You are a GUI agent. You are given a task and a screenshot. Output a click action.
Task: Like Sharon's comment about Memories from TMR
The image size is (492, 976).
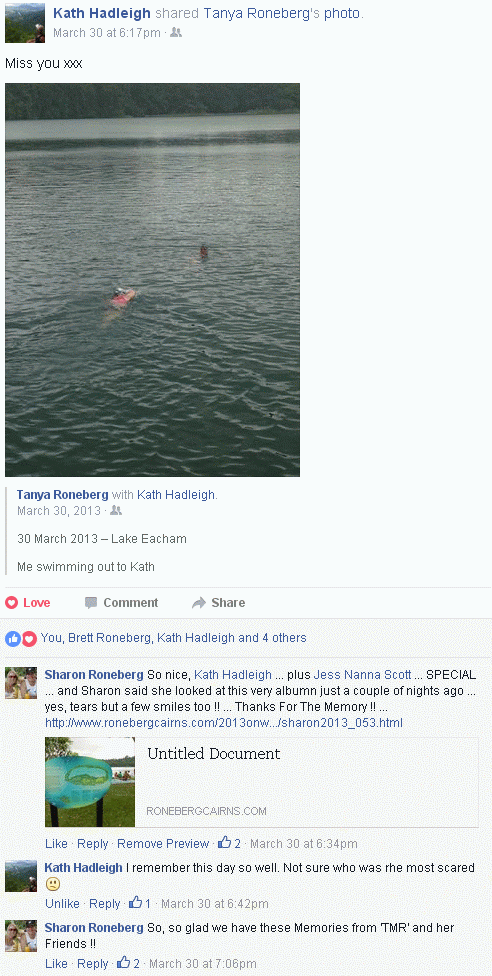tap(56, 963)
